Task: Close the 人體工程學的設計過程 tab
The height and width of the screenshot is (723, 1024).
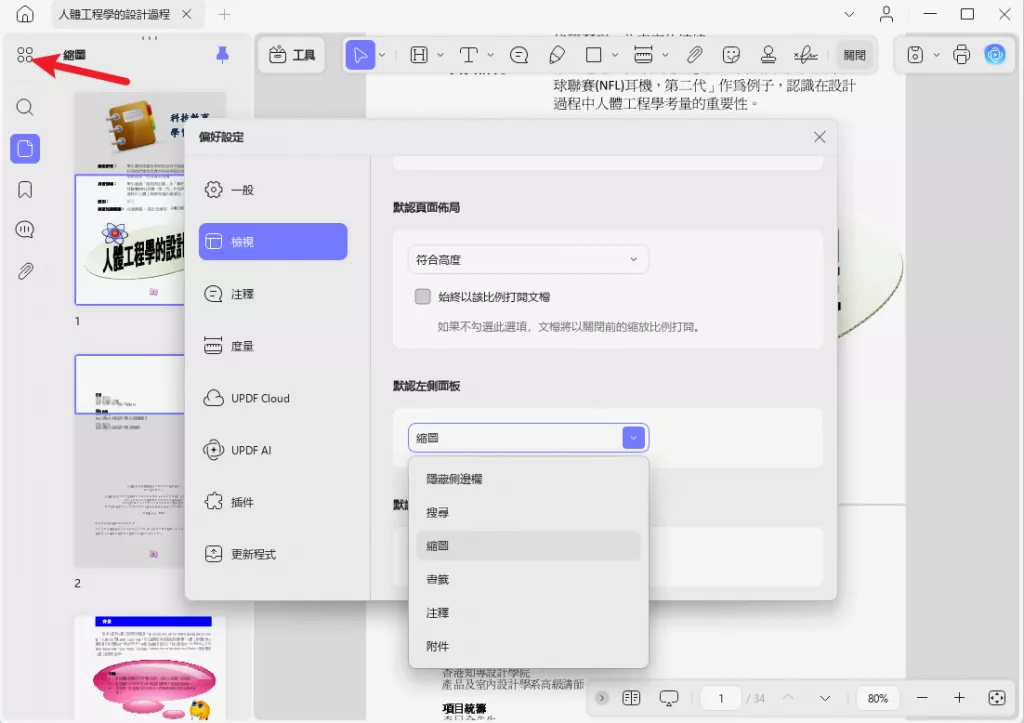Action: [x=187, y=14]
